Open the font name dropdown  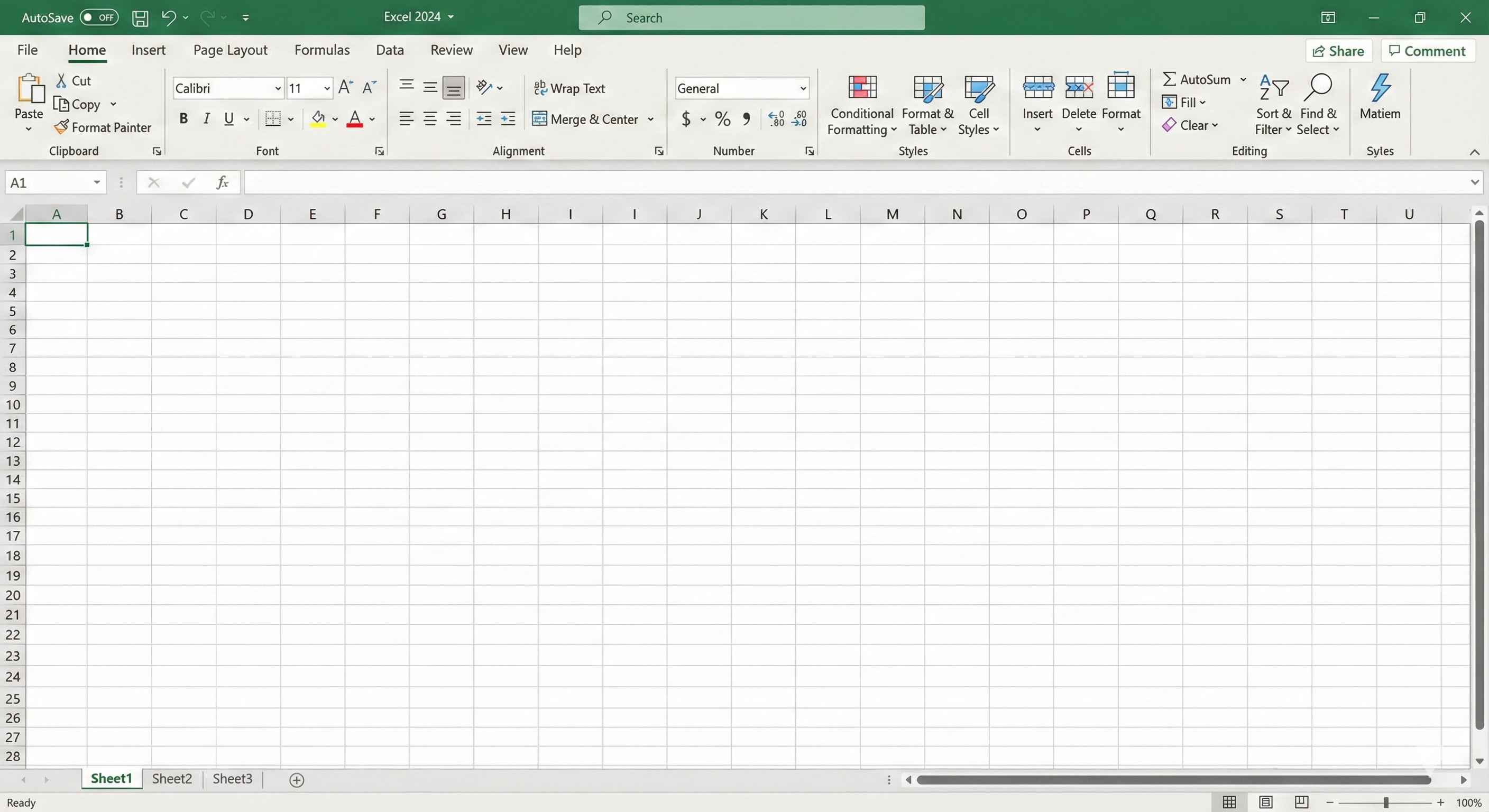[x=278, y=88]
